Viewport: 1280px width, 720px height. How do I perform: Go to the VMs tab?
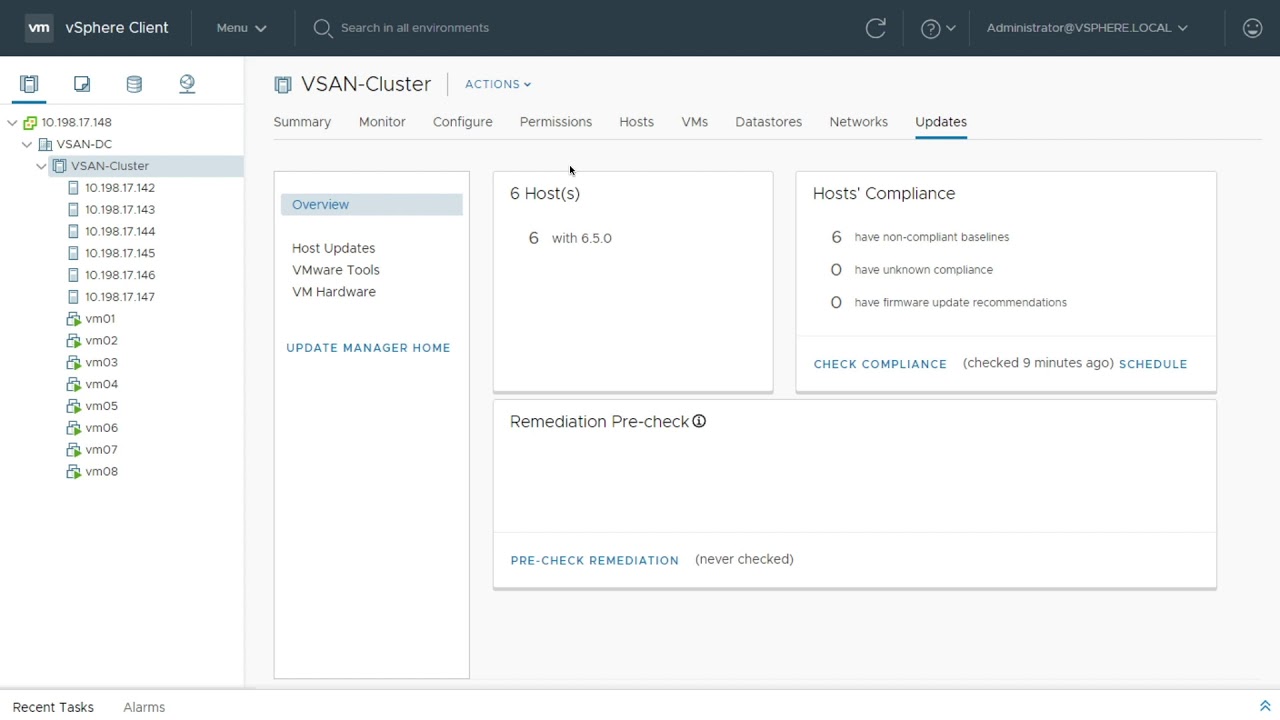click(x=694, y=122)
